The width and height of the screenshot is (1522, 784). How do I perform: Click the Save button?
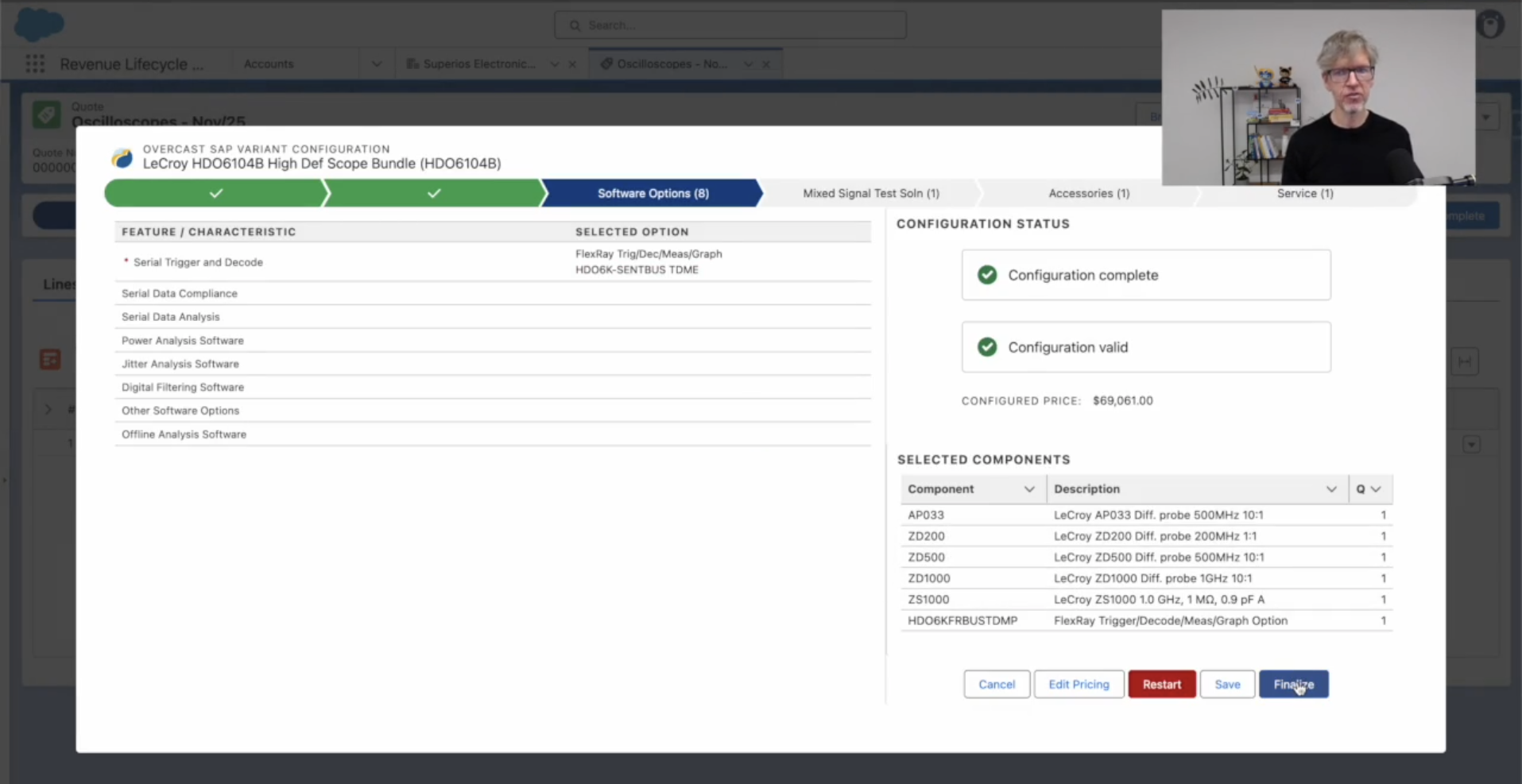pyautogui.click(x=1227, y=684)
